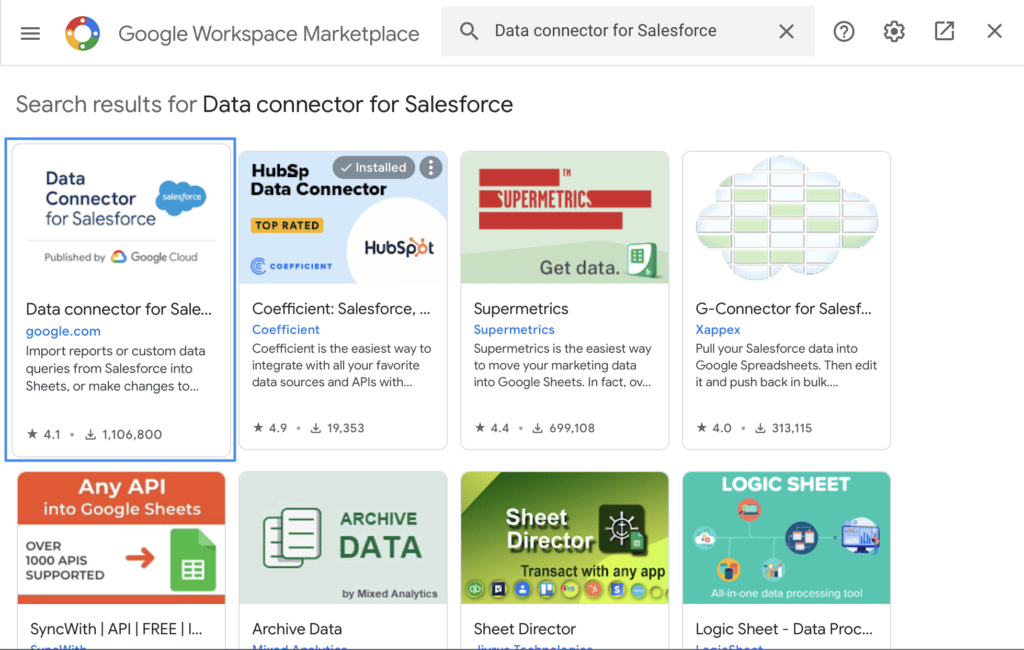Open the Xappex developer link
Viewport: 1024px width, 650px height.
click(x=718, y=330)
